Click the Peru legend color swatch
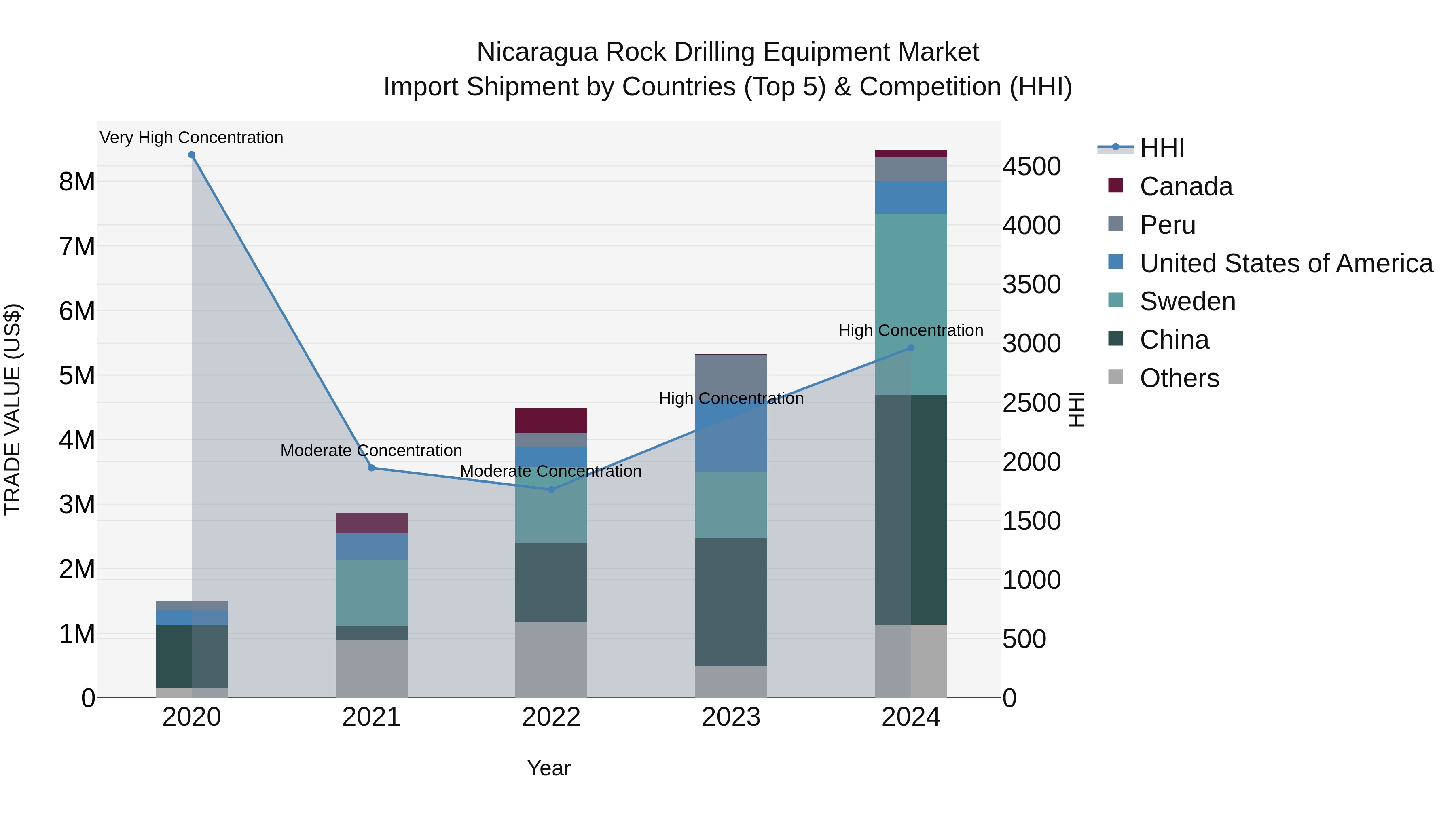The height and width of the screenshot is (819, 1456). click(x=1116, y=223)
